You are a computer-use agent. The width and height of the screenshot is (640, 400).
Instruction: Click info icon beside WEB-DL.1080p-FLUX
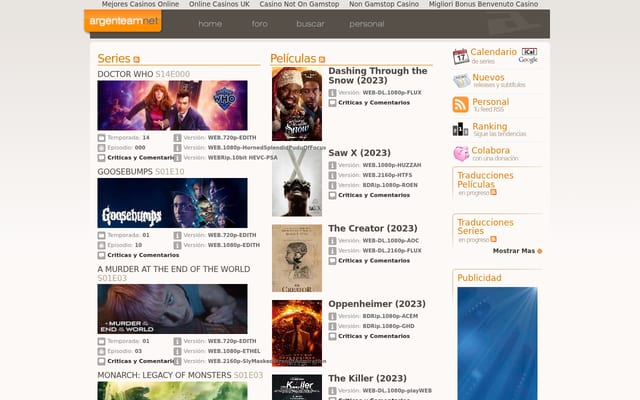tap(332, 93)
